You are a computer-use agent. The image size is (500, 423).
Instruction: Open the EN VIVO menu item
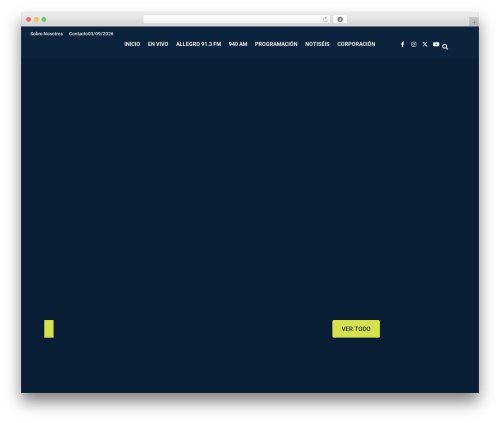158,44
